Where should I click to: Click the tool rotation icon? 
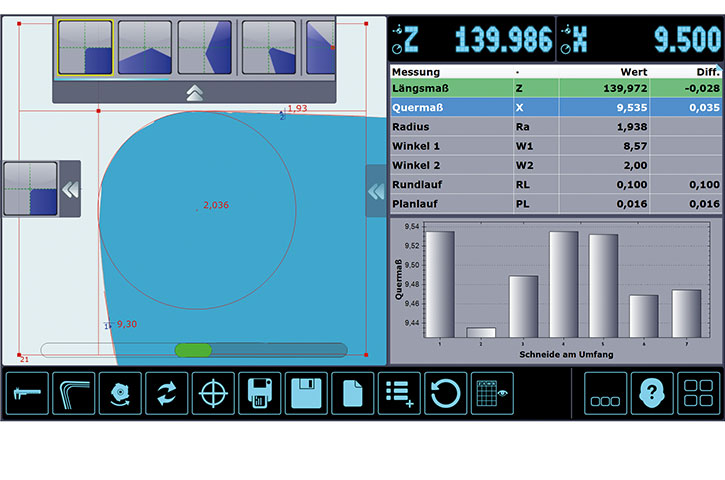coord(120,394)
